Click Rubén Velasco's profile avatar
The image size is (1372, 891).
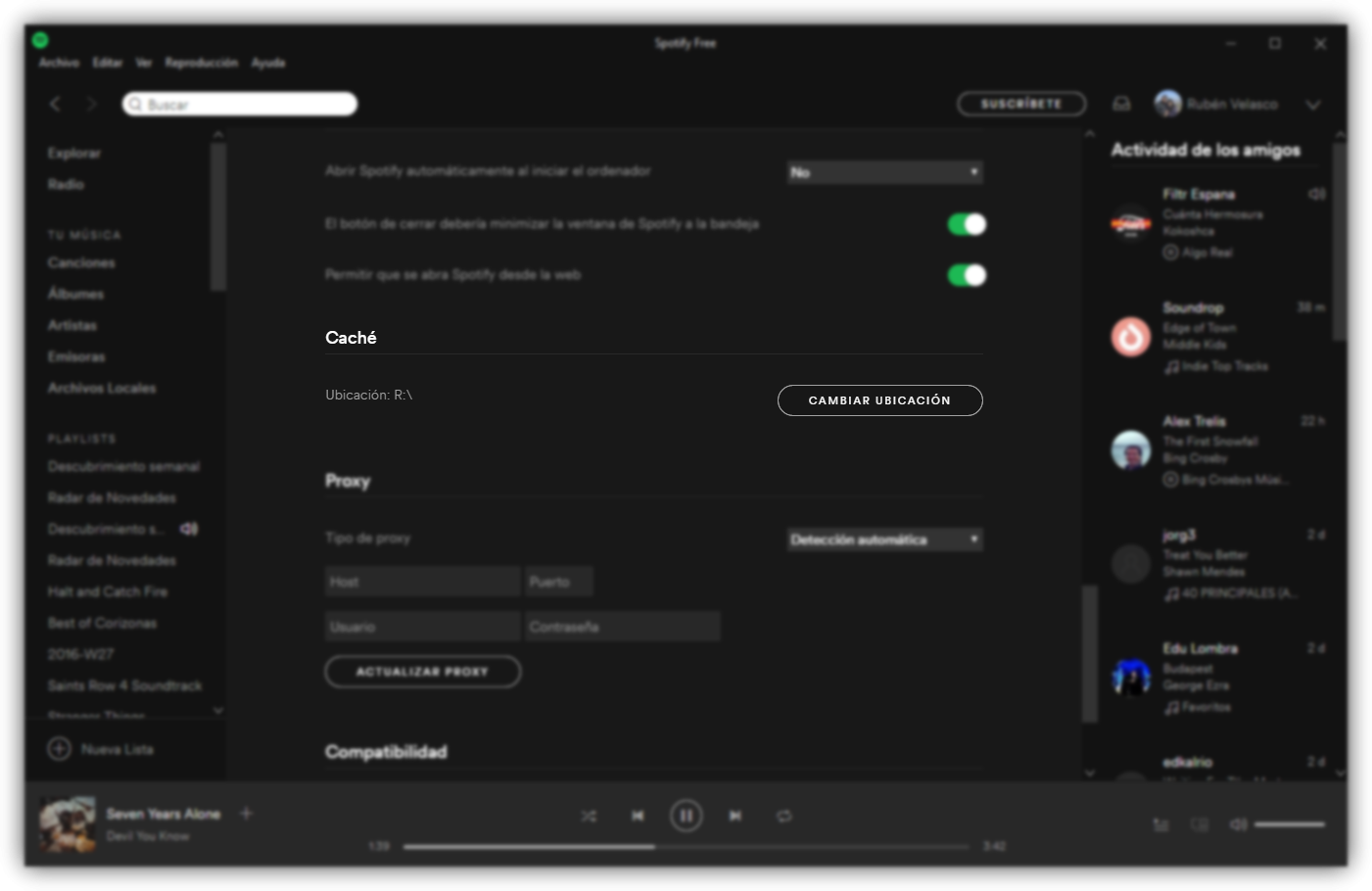1167,103
